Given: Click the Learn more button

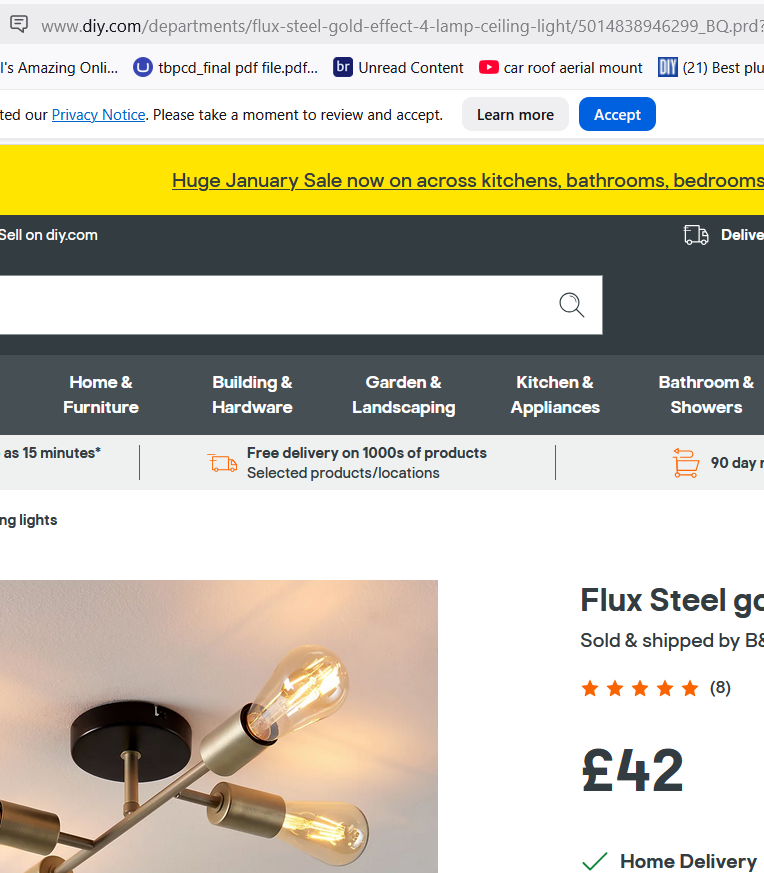Looking at the screenshot, I should coord(515,115).
